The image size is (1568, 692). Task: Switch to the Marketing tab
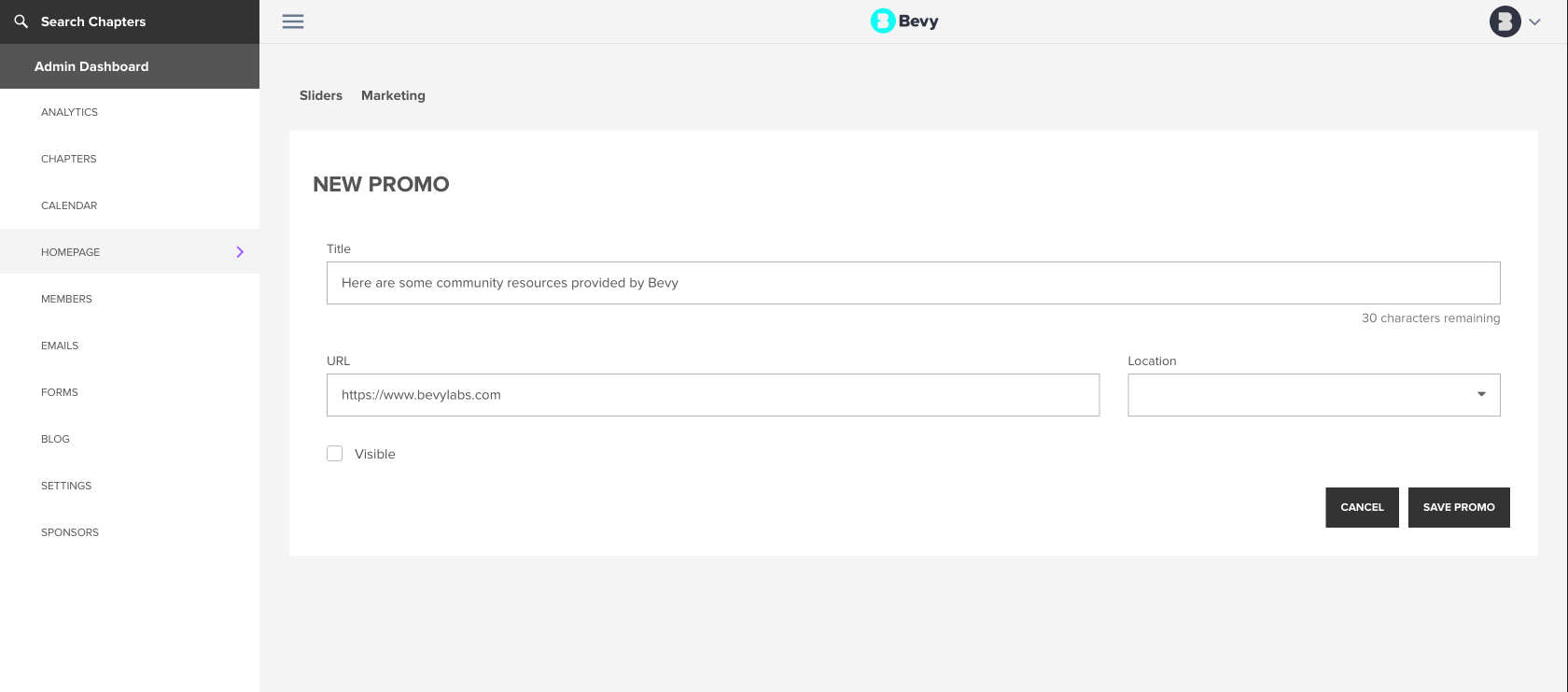click(x=393, y=95)
